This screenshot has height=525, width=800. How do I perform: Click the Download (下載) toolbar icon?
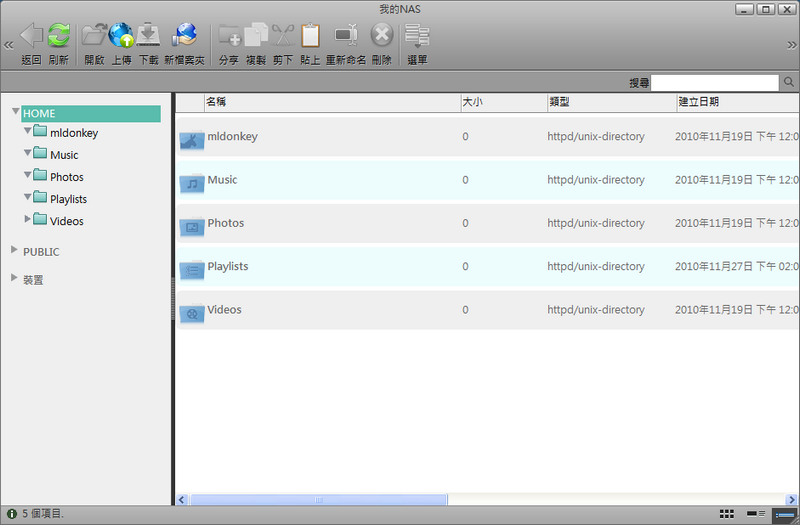(x=149, y=36)
